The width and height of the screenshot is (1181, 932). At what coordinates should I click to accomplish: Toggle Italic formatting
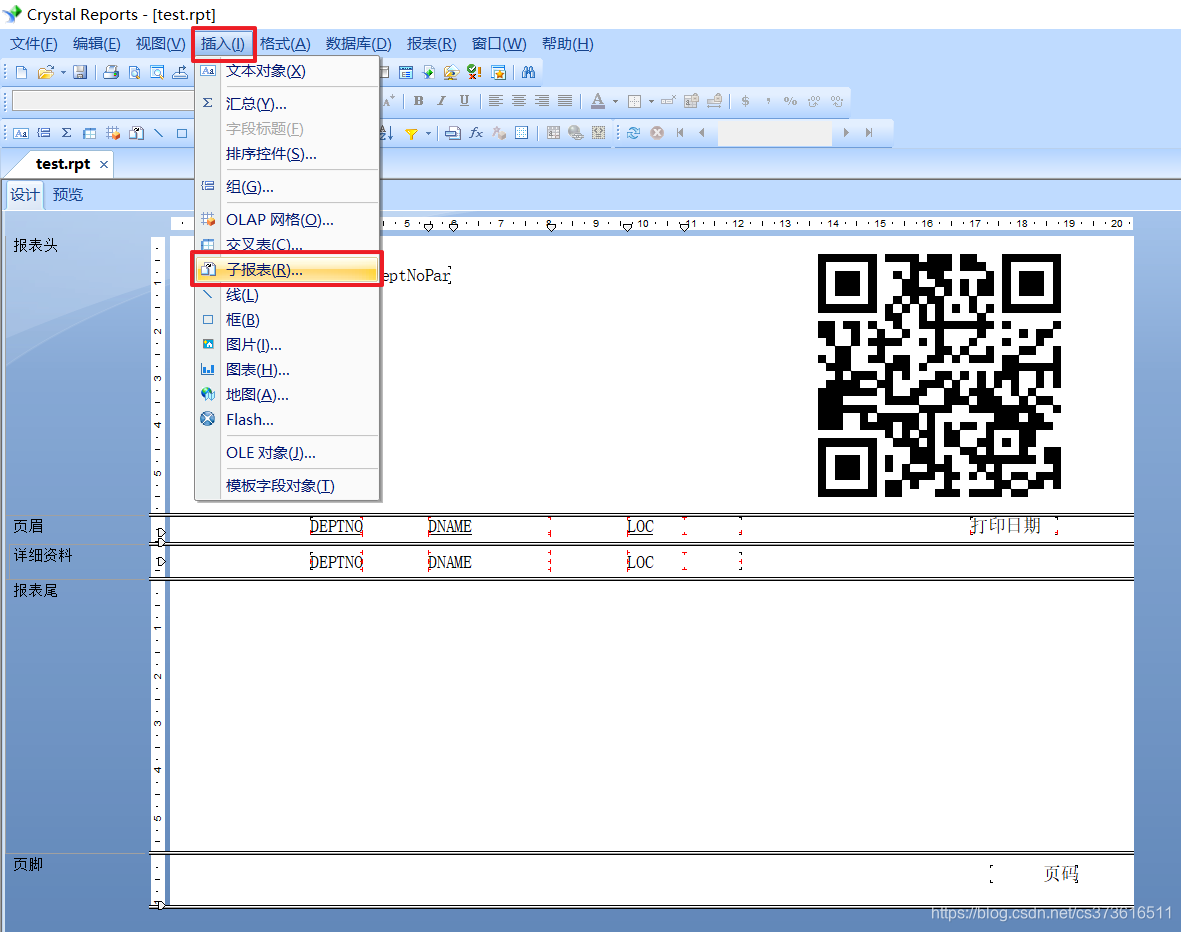[441, 101]
